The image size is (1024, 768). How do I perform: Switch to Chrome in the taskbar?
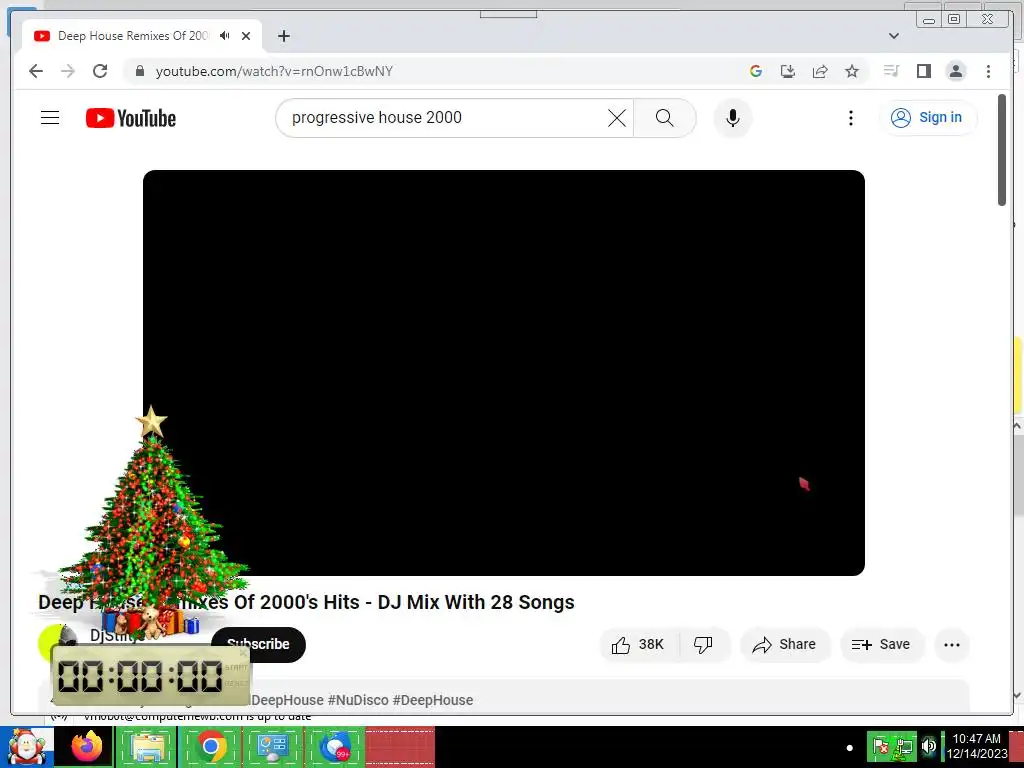tap(210, 747)
